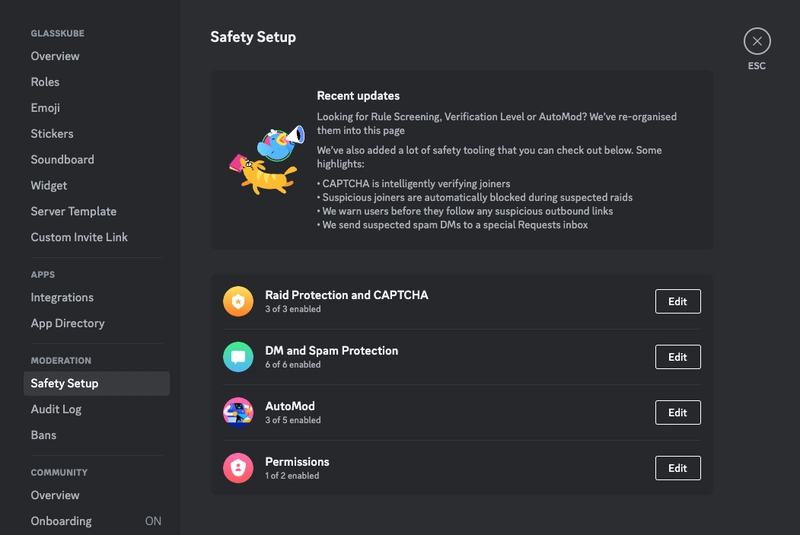800x535 pixels.
Task: Open the App Directory
Action: tap(96, 323)
